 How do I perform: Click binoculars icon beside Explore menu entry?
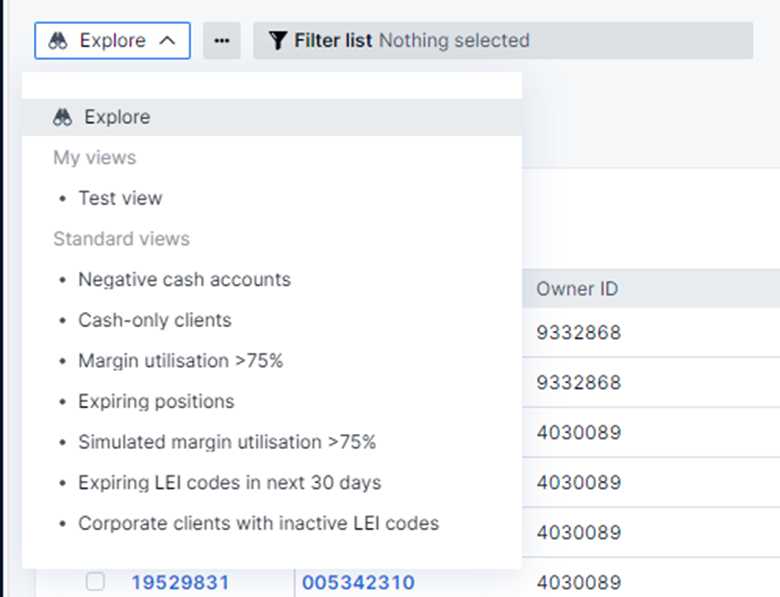click(63, 117)
